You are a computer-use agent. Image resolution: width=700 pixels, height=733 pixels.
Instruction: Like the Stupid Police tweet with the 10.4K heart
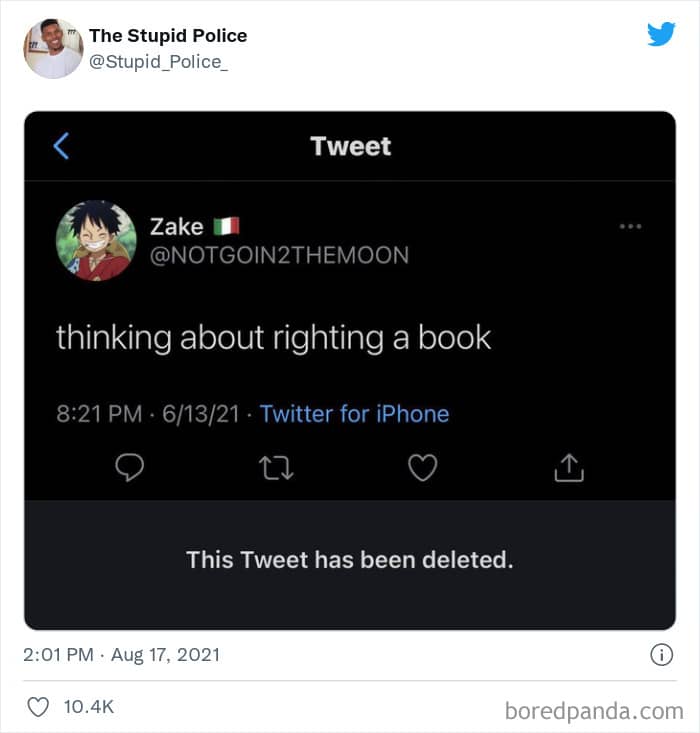coord(38,707)
